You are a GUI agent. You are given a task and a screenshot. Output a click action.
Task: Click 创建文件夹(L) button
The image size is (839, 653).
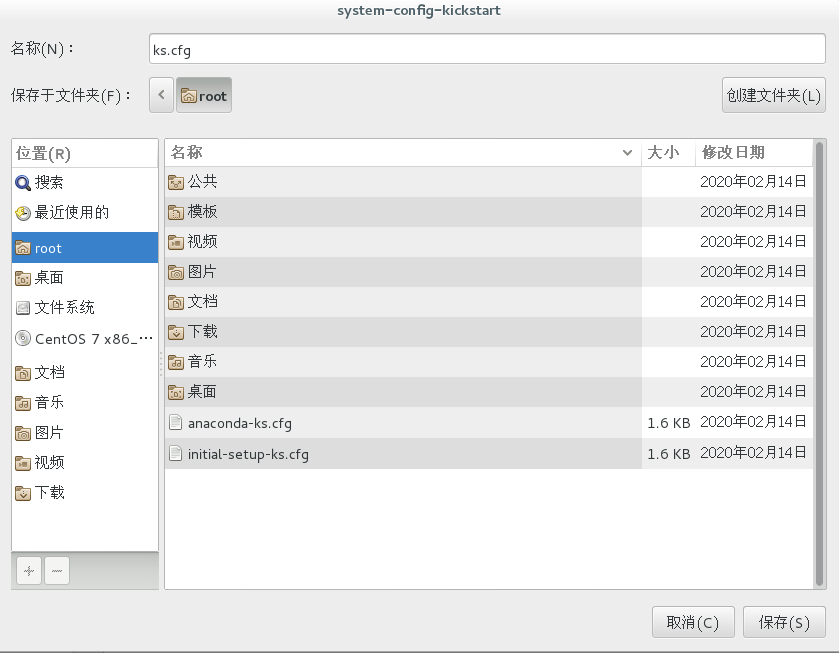click(774, 95)
